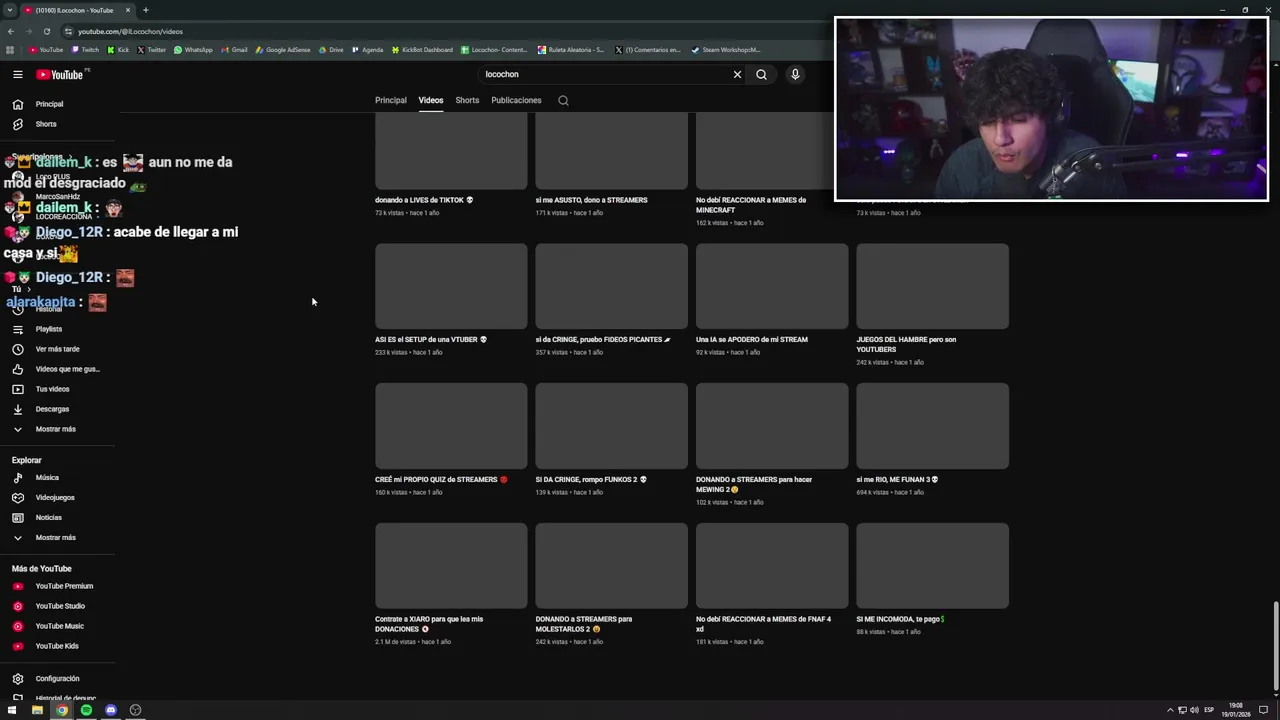Screen dimensions: 1280x720
Task: Open the Twitch bookmark
Action: point(85,50)
